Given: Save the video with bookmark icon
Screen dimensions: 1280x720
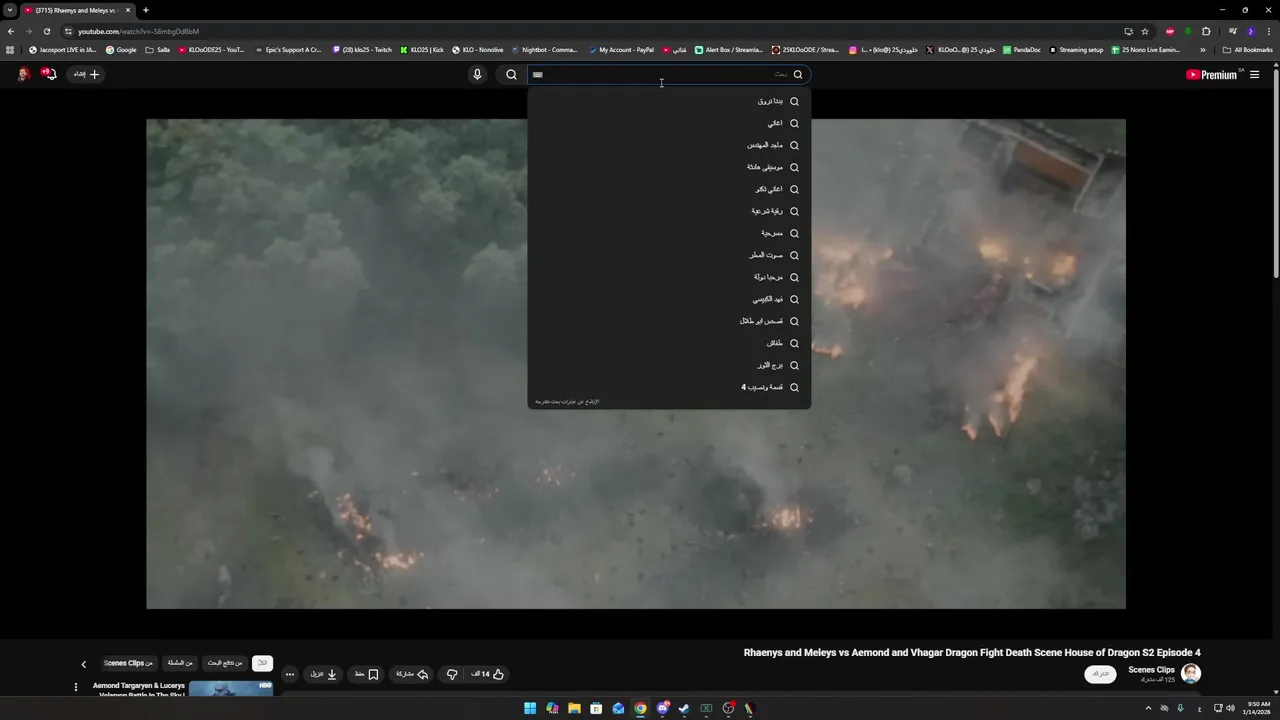Looking at the screenshot, I should tap(366, 674).
